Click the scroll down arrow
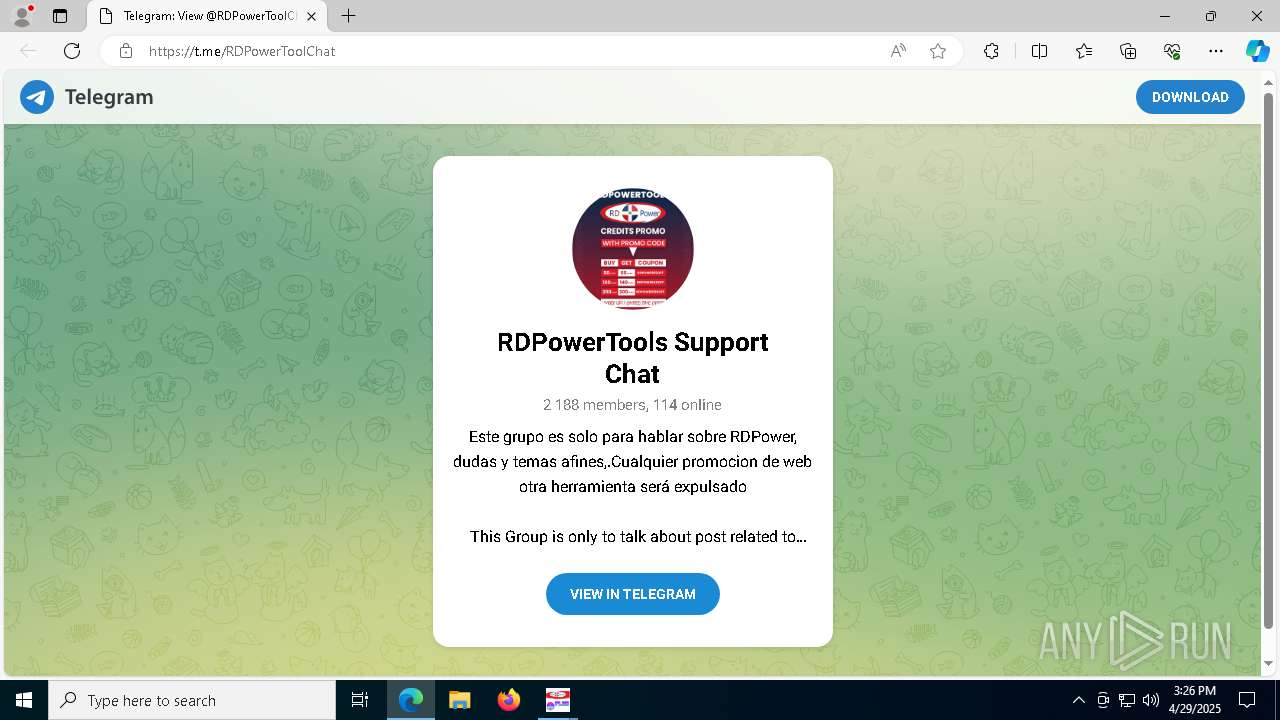The height and width of the screenshot is (720, 1280). click(x=1268, y=663)
